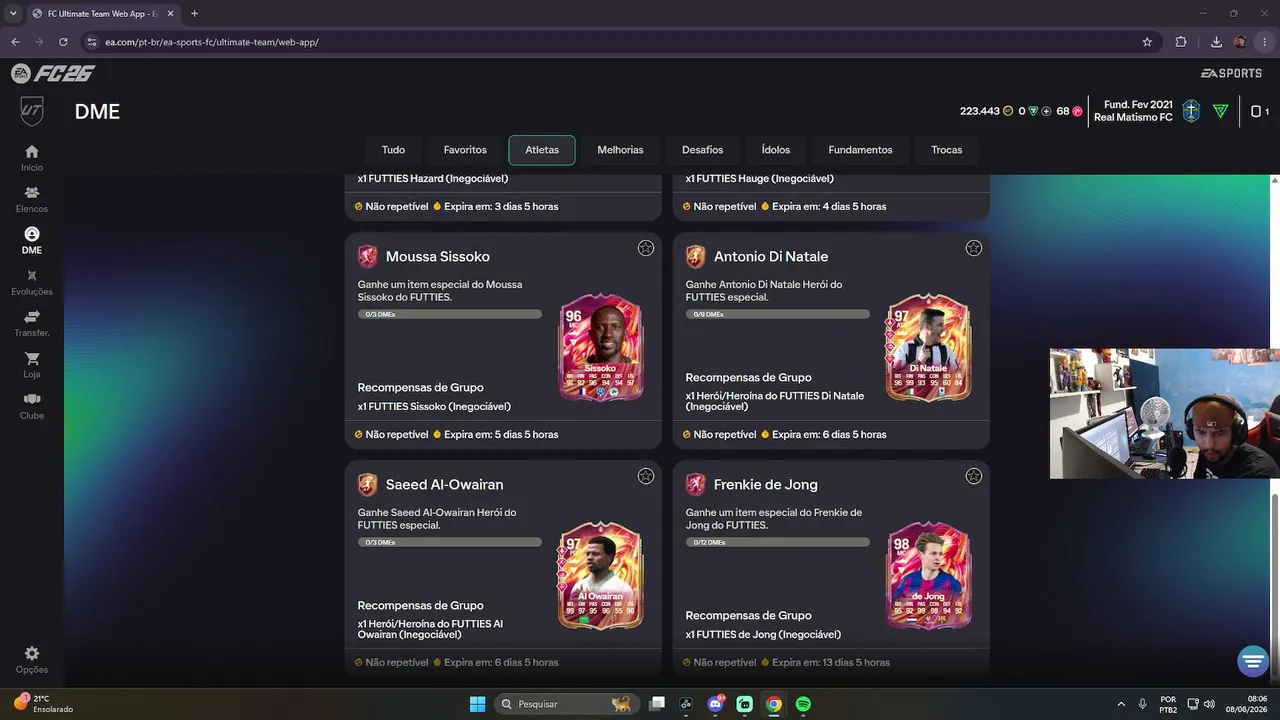Open Evoluções in the sidebar
The image size is (1280, 720).
coord(32,281)
